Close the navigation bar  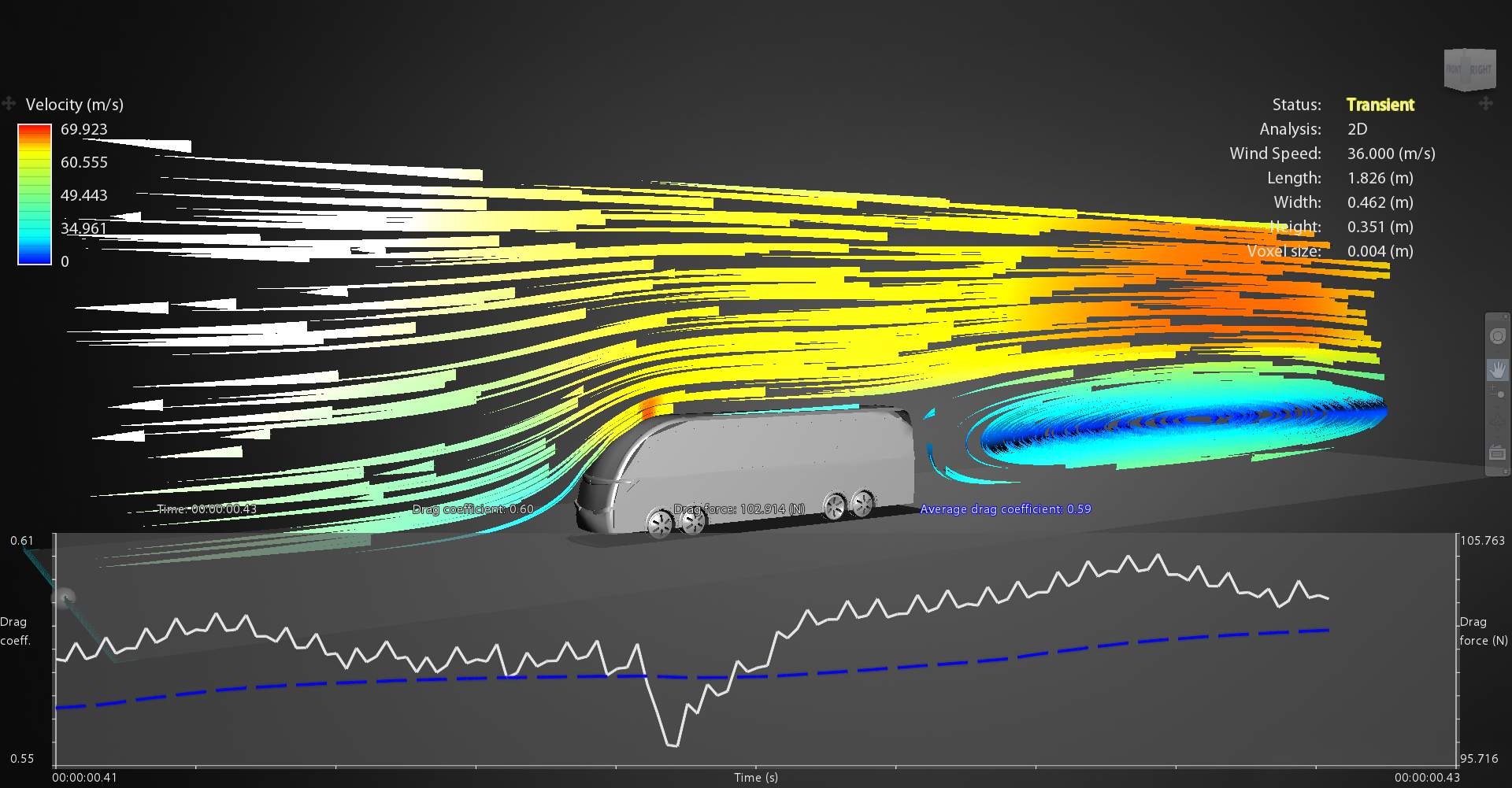coord(1506,317)
